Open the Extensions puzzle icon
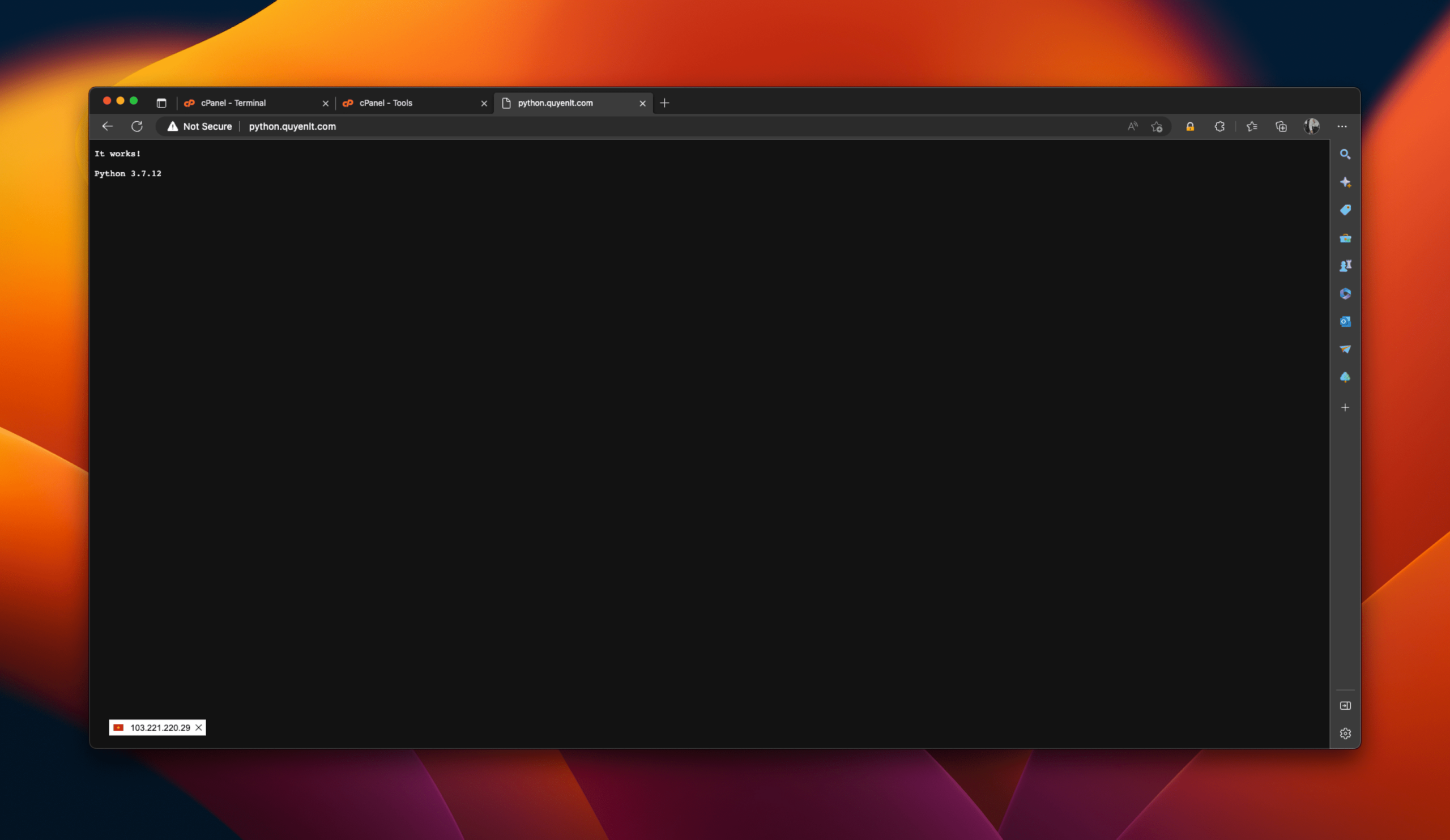 (x=1219, y=126)
